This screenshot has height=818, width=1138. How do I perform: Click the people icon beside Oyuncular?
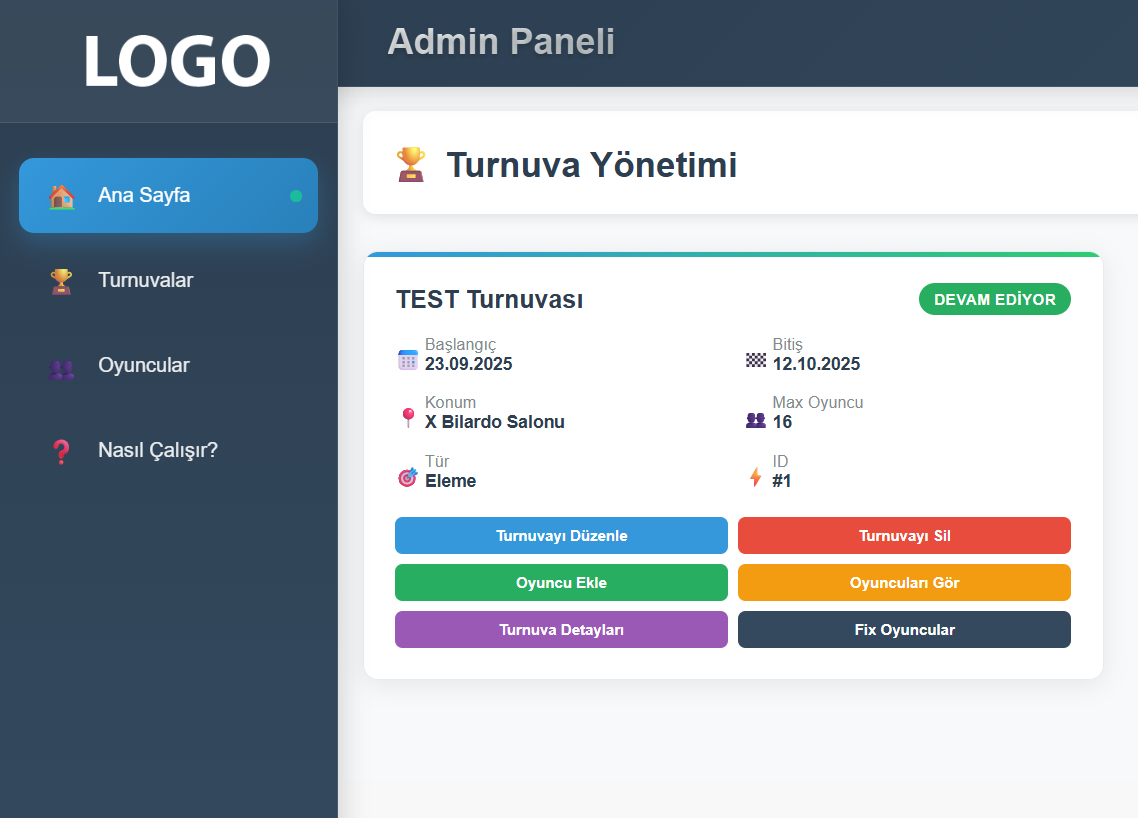pyautogui.click(x=62, y=367)
